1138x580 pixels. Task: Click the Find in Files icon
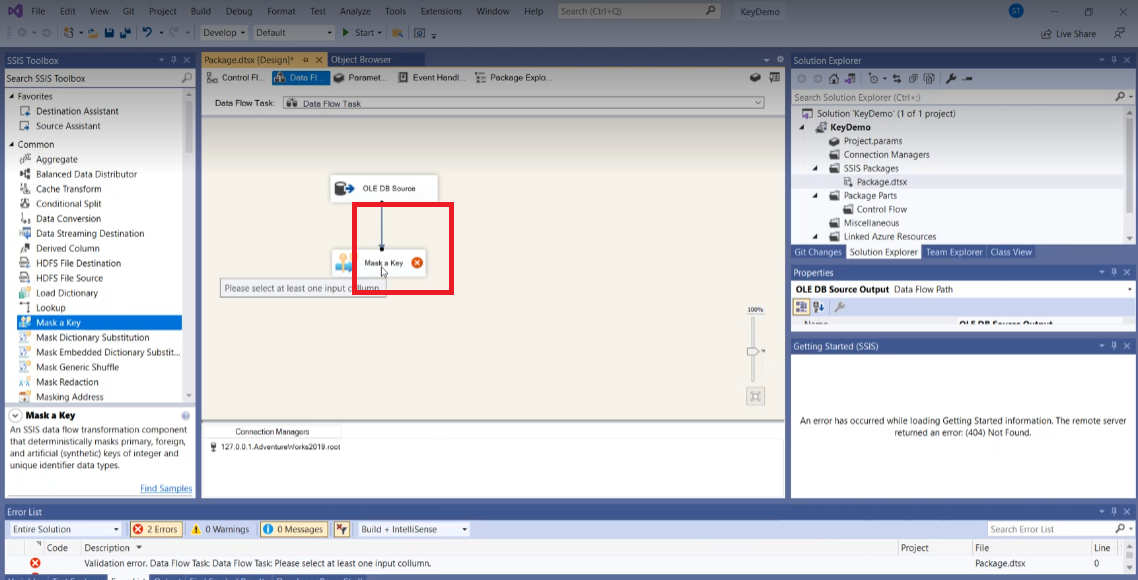397,33
